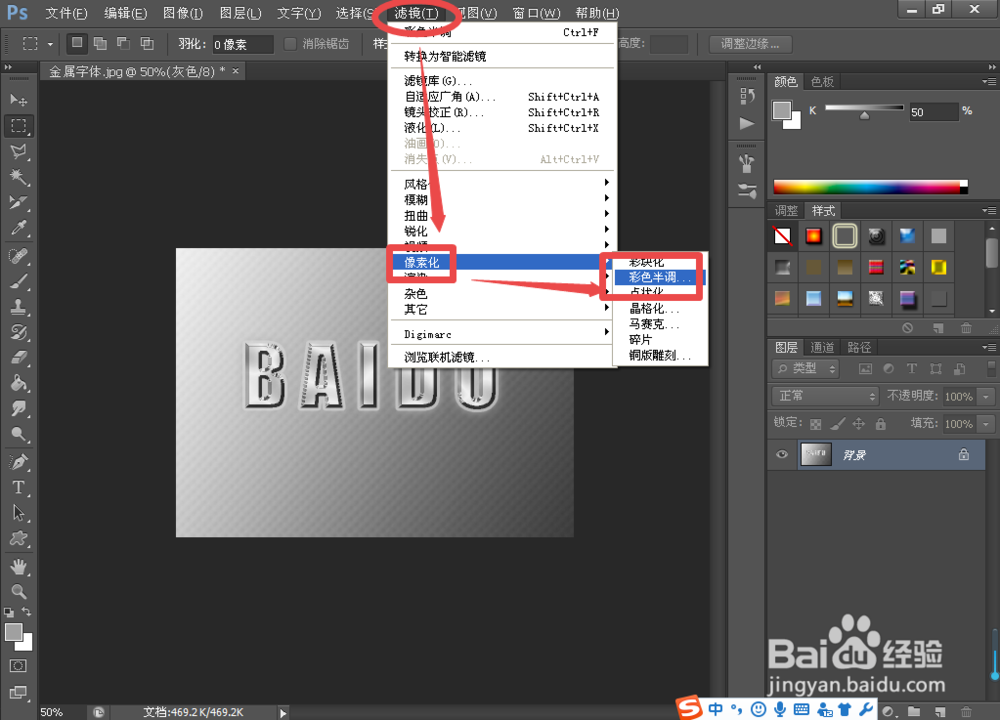Toggle lock position icon
The image size is (1000, 720).
click(x=859, y=423)
